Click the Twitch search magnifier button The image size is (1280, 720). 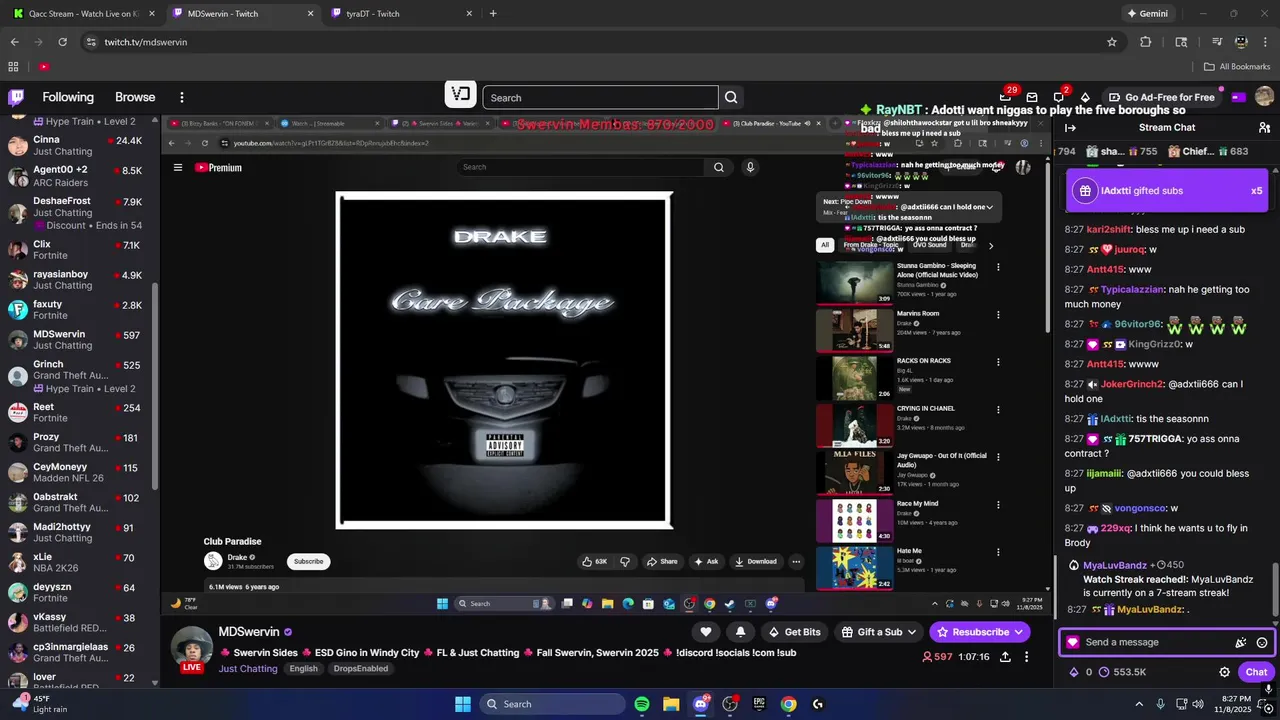point(731,97)
